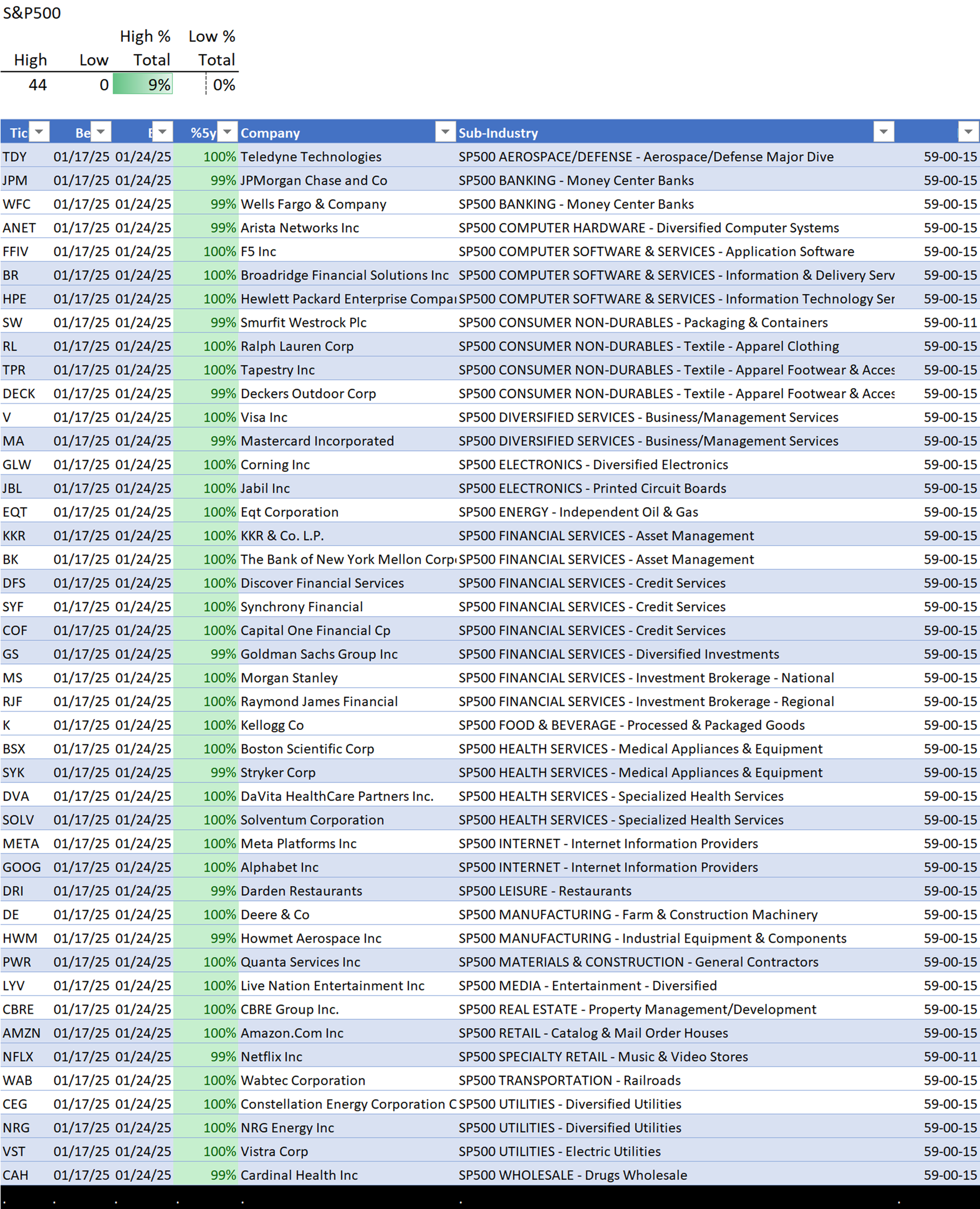Open the Begin date column filter dropdown

tap(100, 132)
